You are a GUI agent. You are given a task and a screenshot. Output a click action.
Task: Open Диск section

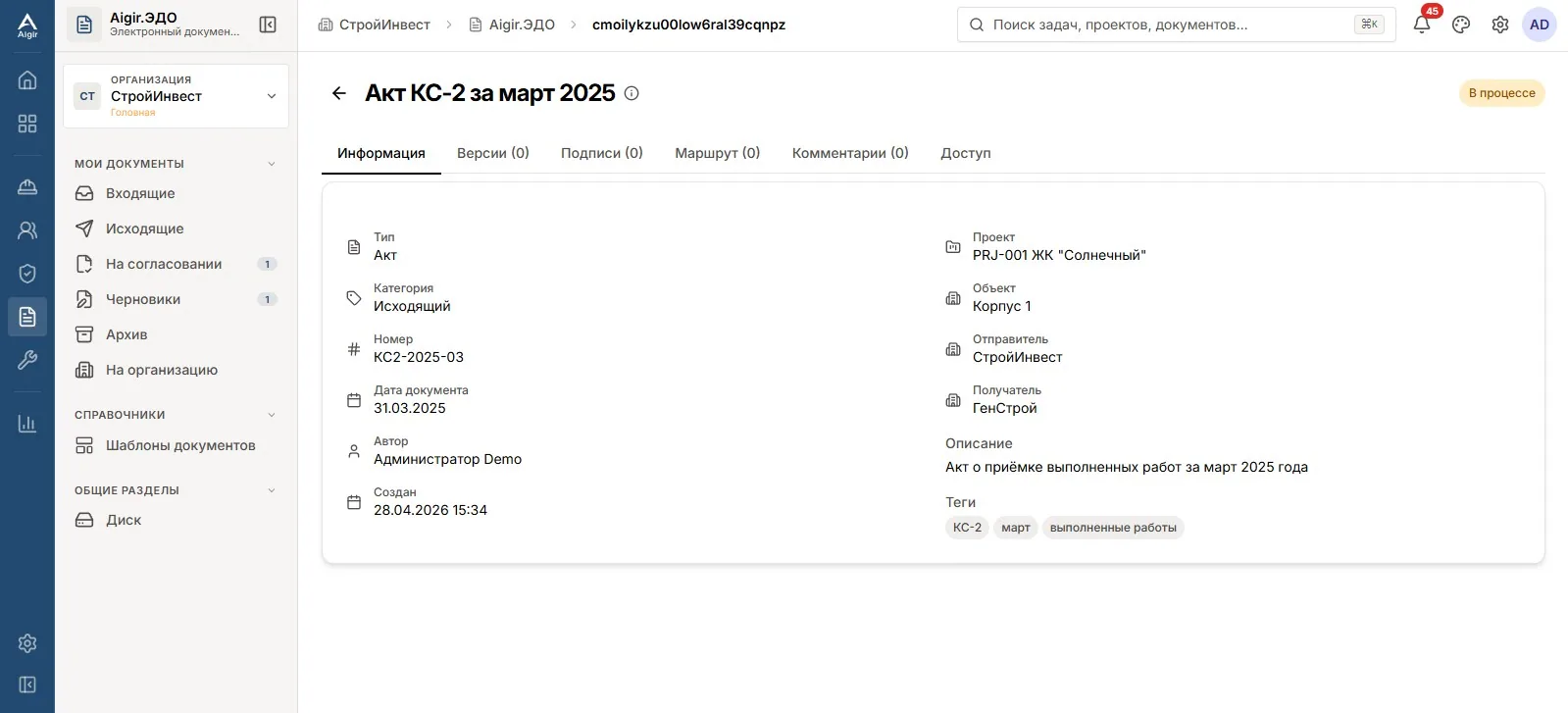pyautogui.click(x=176, y=520)
